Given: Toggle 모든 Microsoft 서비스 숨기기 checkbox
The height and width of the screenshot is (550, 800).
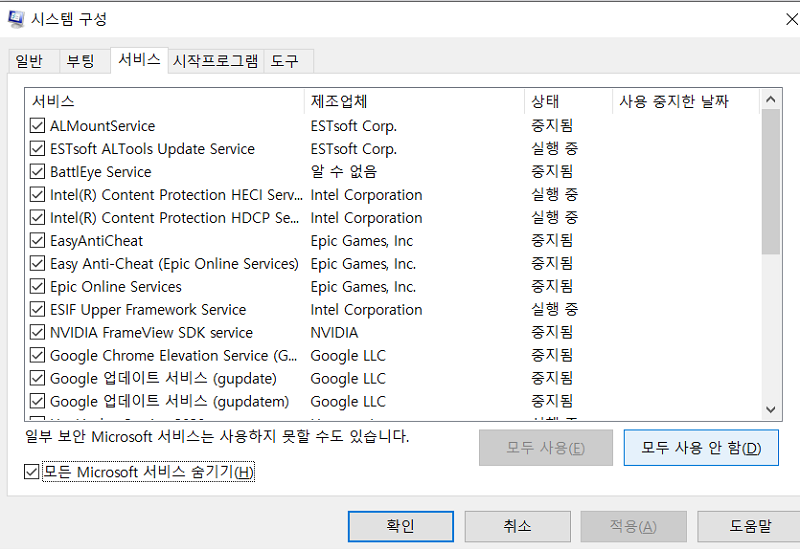Looking at the screenshot, I should [x=31, y=472].
